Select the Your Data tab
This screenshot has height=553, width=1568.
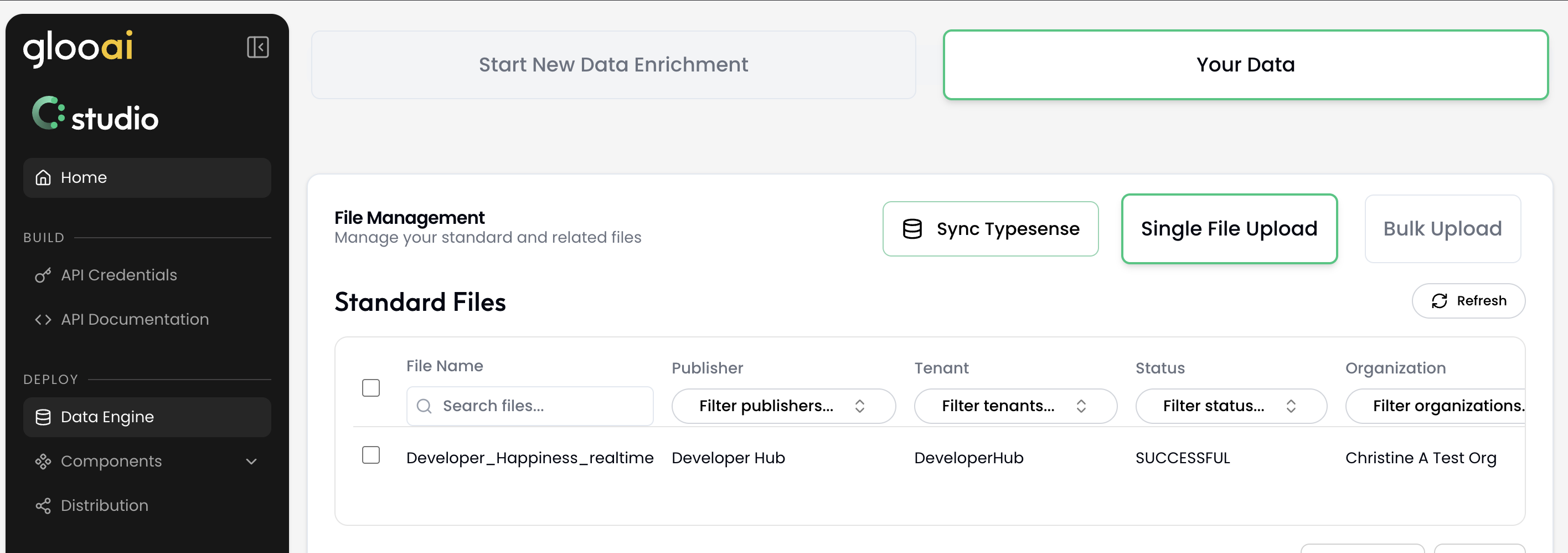1245,65
